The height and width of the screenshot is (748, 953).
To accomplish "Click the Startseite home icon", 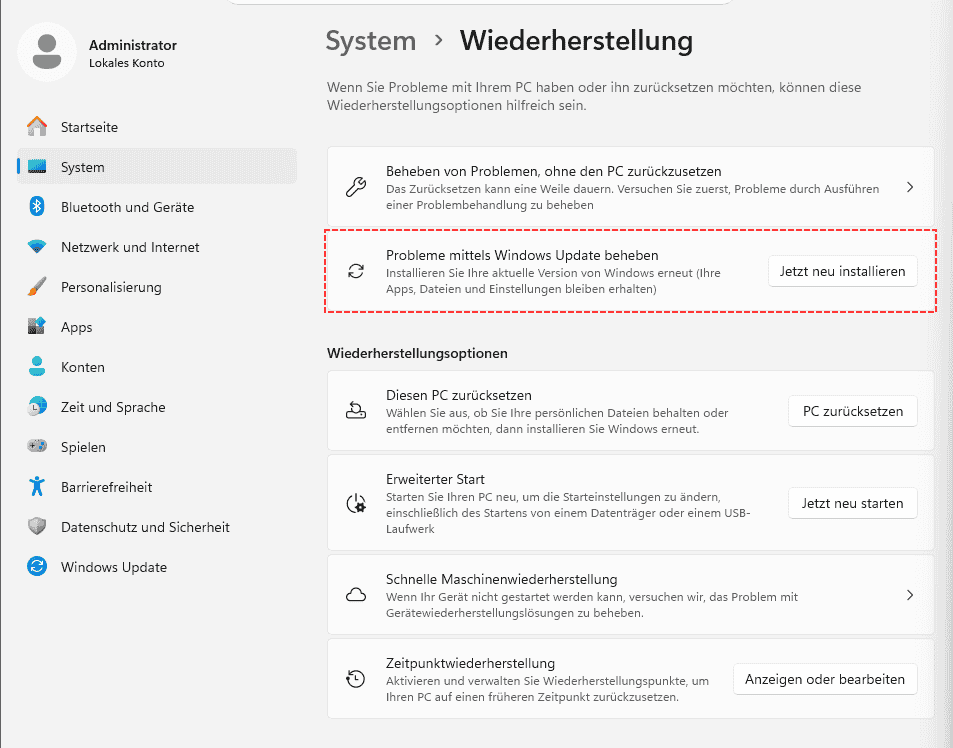I will (37, 126).
